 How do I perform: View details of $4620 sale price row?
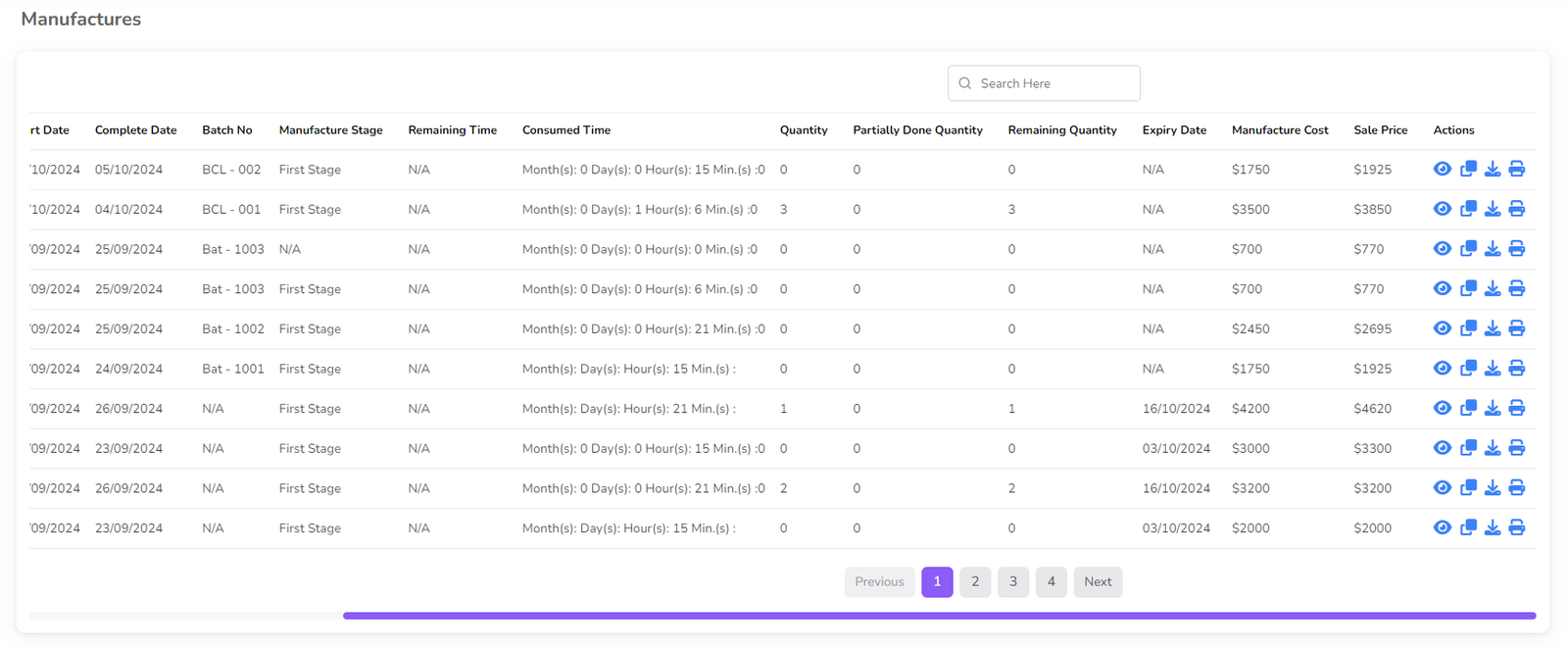point(1442,408)
